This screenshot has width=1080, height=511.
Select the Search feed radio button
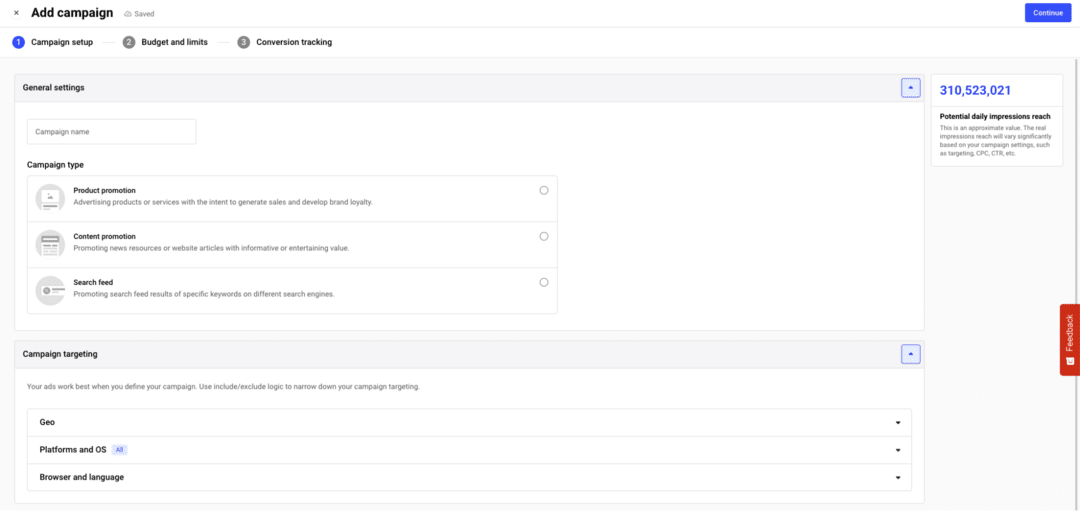(544, 282)
